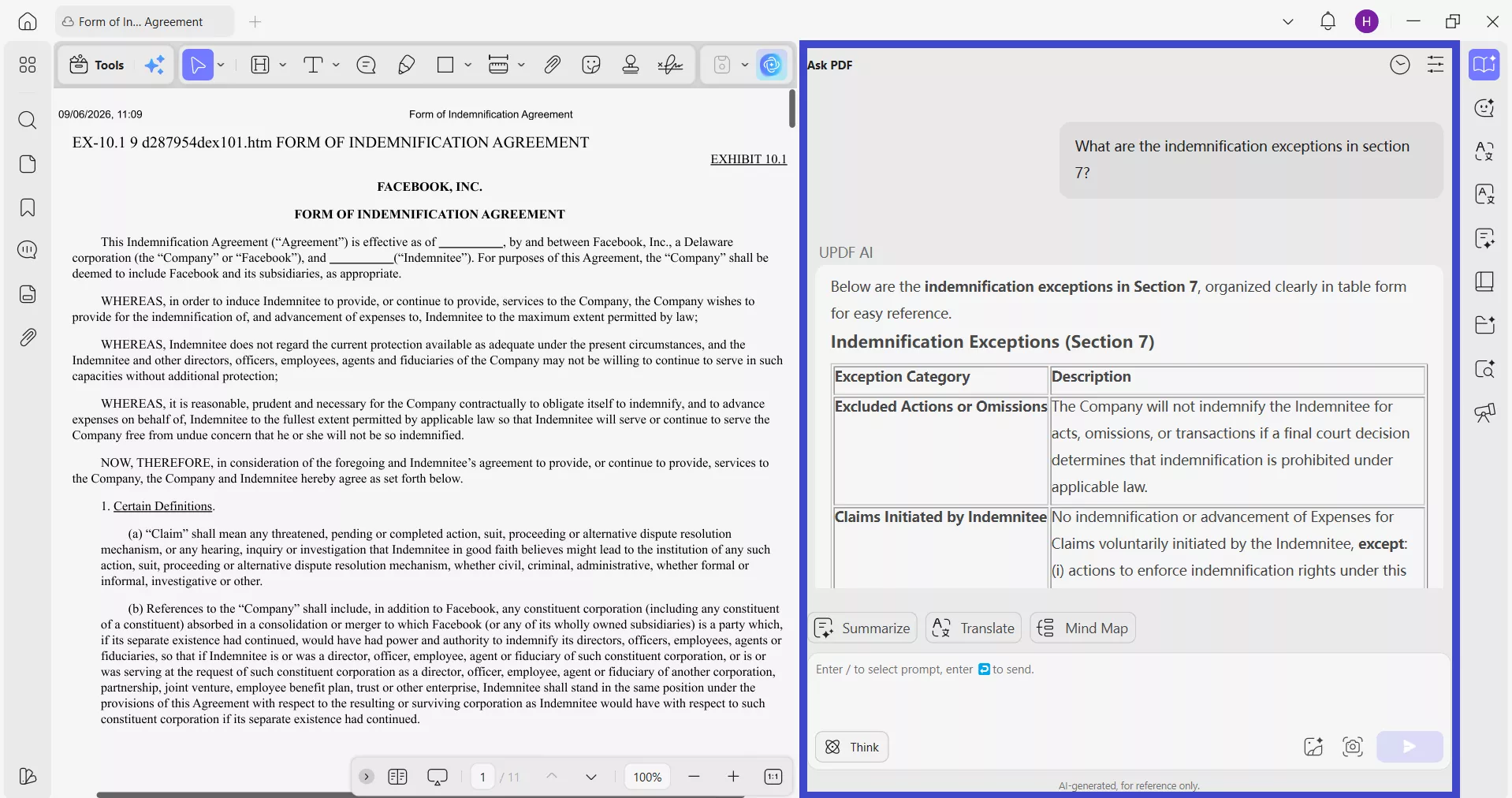Toggle the AI assistant panel button

(x=772, y=65)
